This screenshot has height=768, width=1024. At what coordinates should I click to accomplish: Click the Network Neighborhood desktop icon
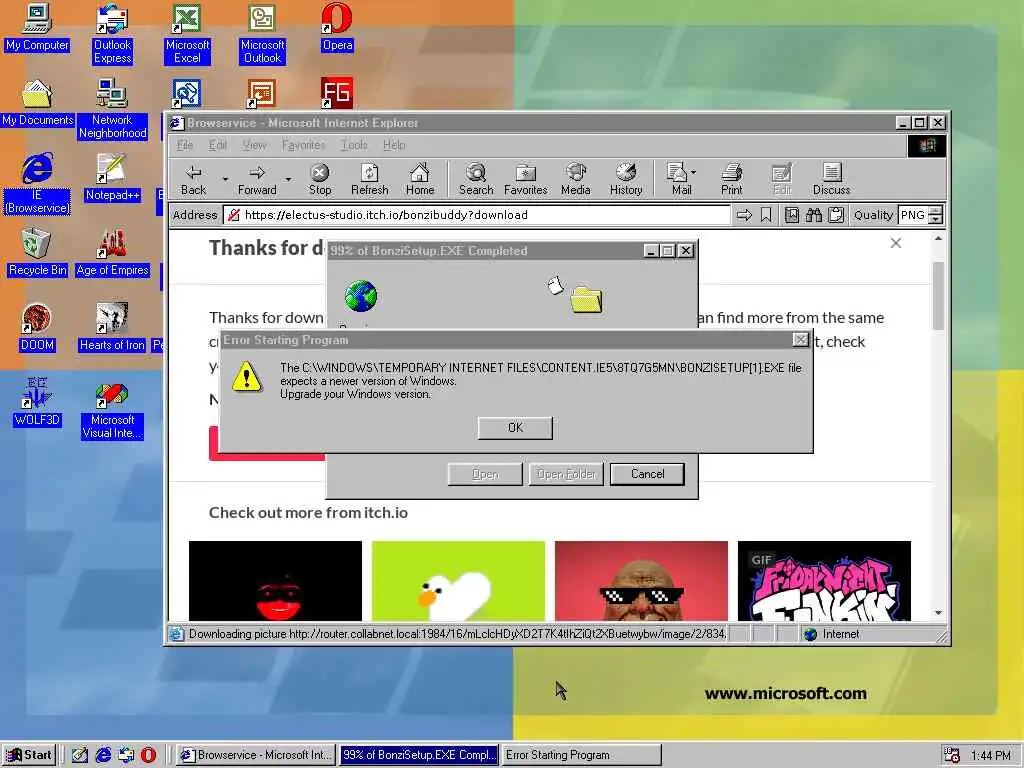[x=112, y=109]
